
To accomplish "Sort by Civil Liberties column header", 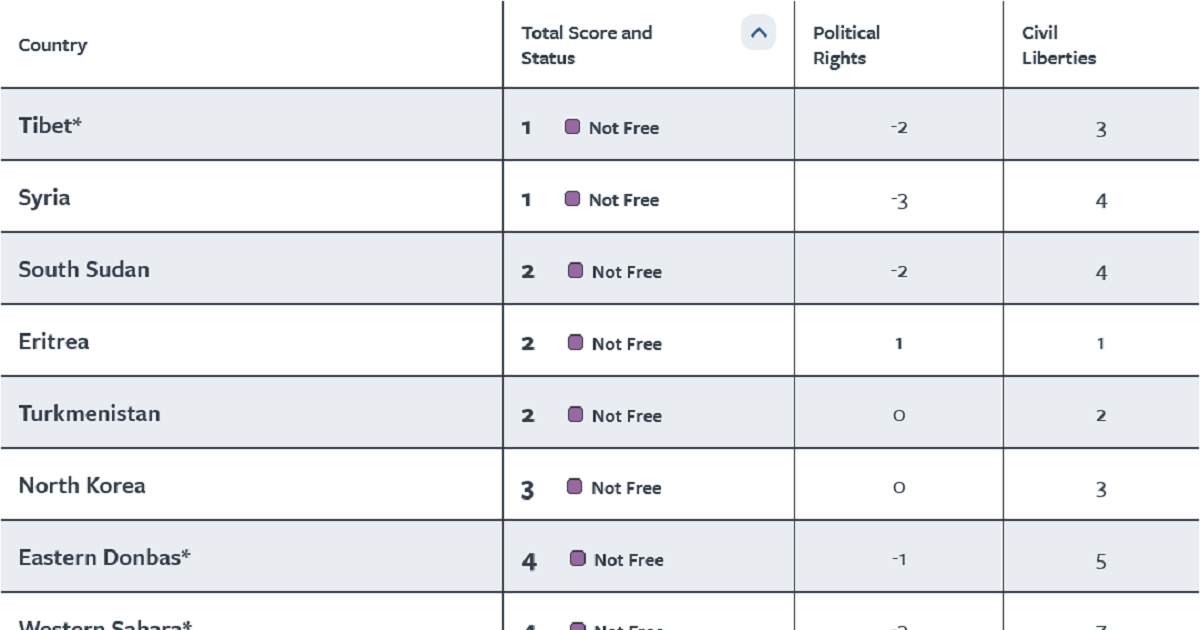I will tap(1058, 45).
